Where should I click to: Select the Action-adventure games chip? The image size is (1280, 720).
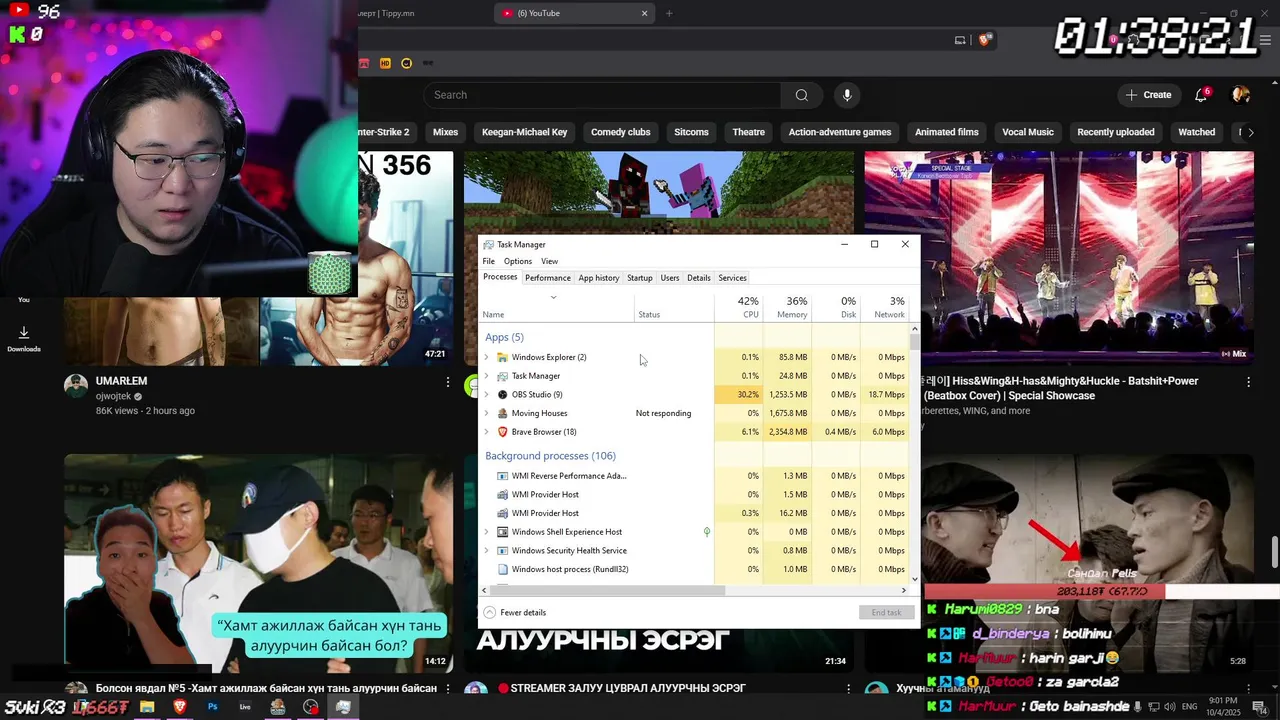click(x=840, y=132)
